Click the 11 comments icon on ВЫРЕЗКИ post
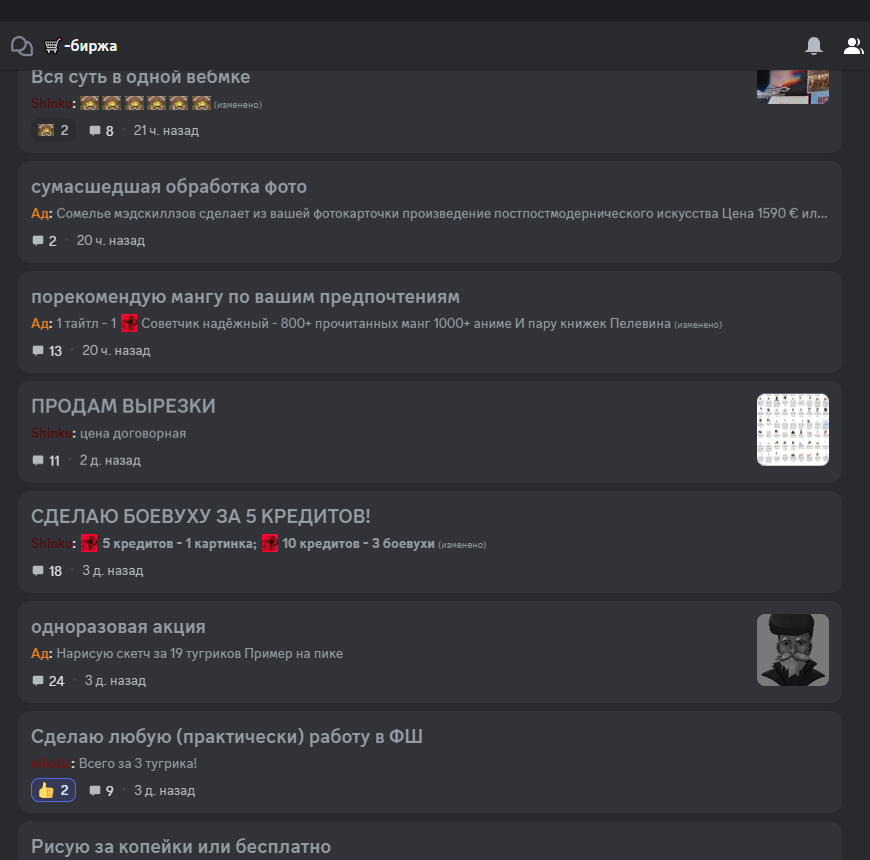This screenshot has height=860, width=870. (x=38, y=461)
